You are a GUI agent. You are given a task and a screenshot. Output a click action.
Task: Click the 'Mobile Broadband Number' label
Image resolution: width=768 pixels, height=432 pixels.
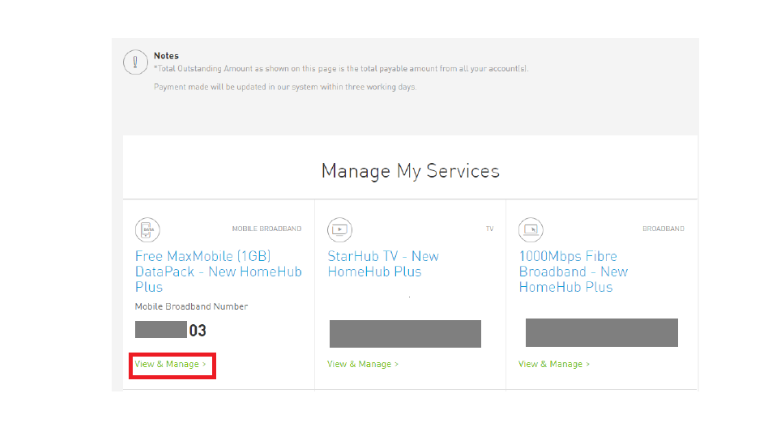192,307
